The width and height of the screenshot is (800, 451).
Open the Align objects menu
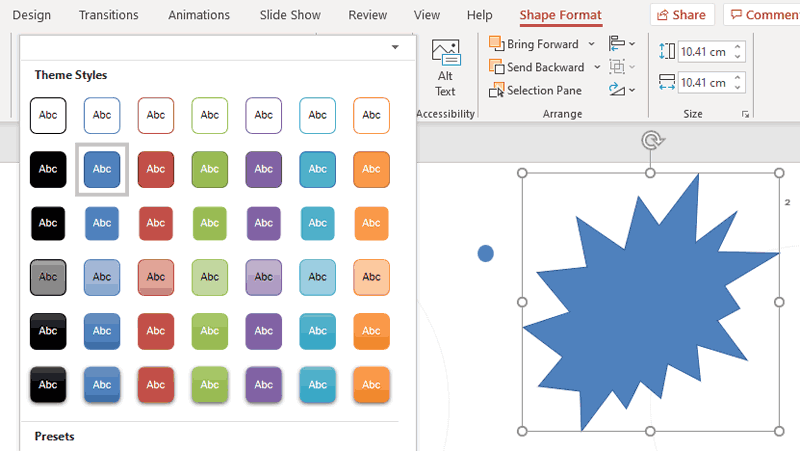pos(621,44)
